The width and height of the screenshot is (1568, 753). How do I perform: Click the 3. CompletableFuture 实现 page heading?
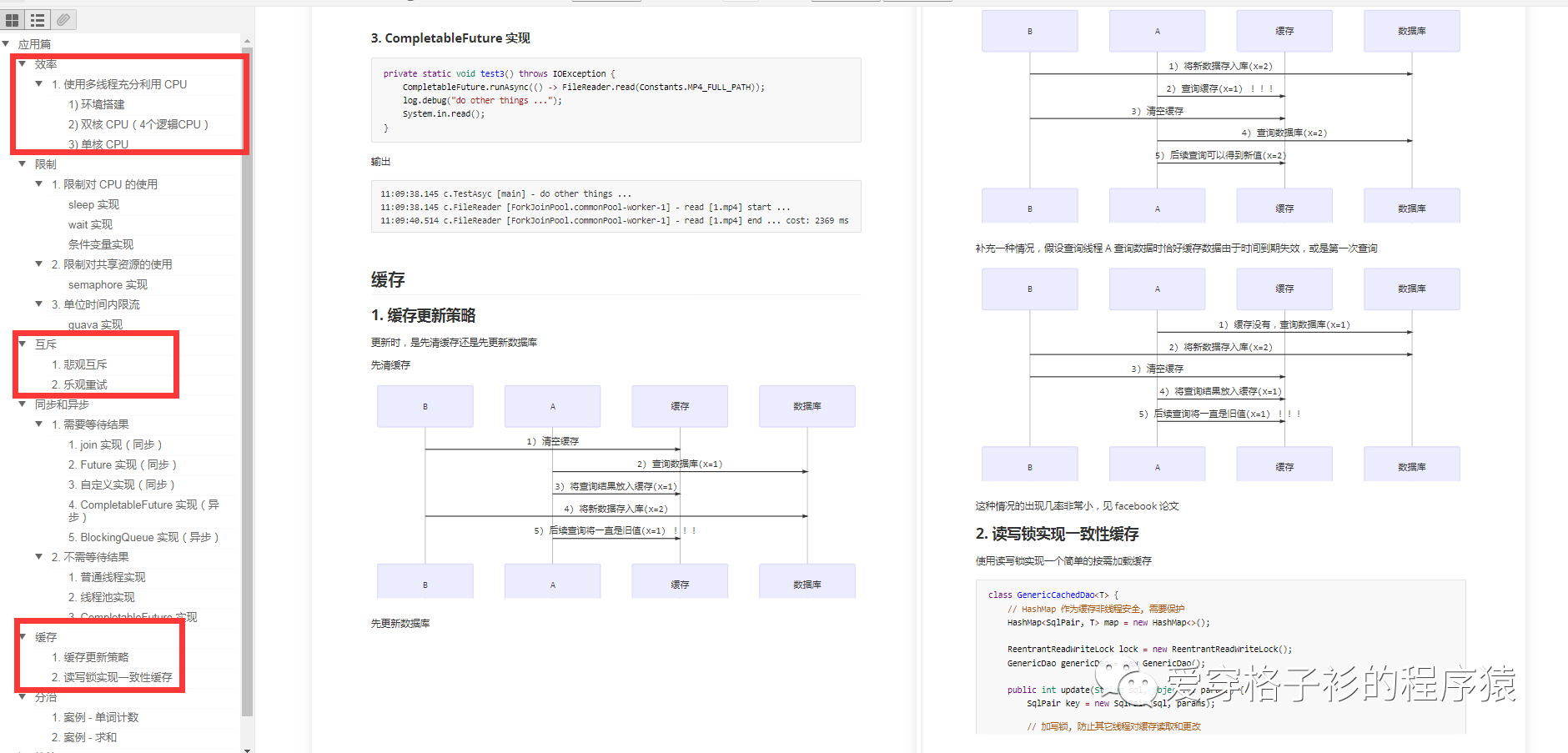(x=450, y=38)
